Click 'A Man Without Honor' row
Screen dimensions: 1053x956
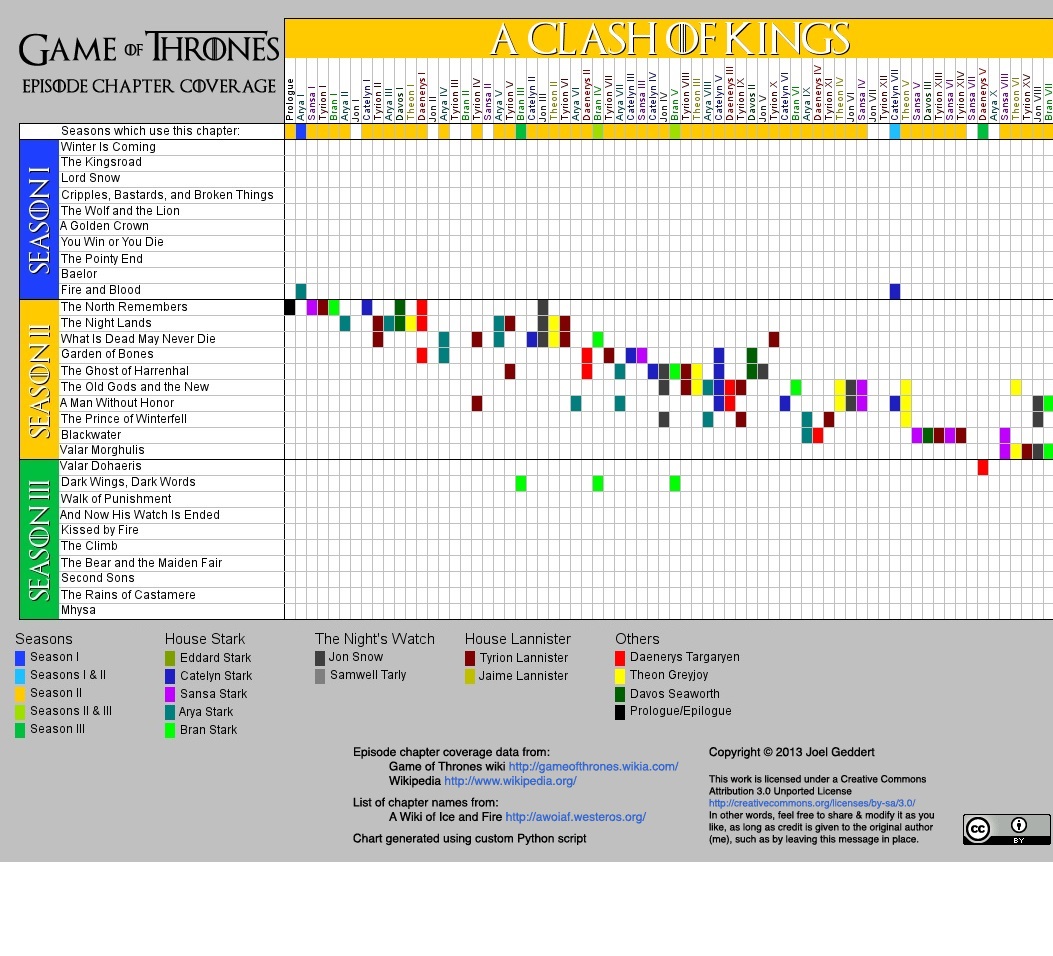pyautogui.click(x=117, y=403)
